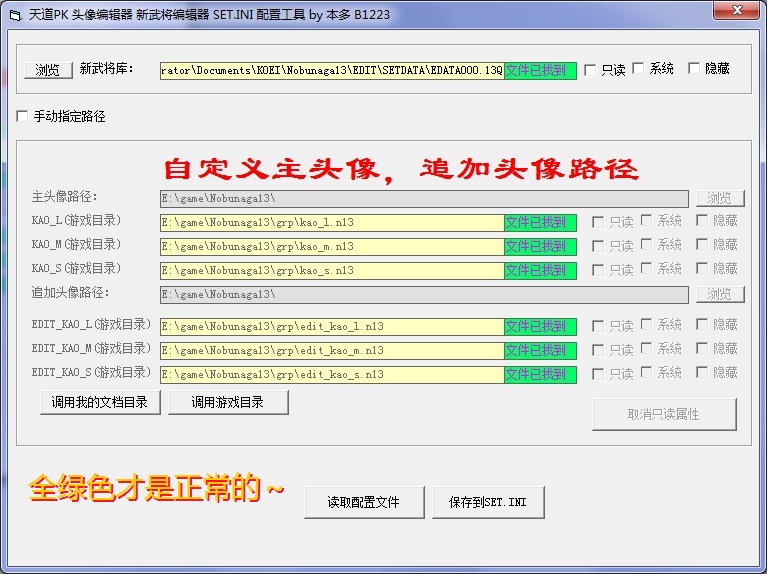Viewport: 768px width, 574px height.
Task: Toggle 隐藏 checkbox for 新武将库 file
Action: click(694, 69)
